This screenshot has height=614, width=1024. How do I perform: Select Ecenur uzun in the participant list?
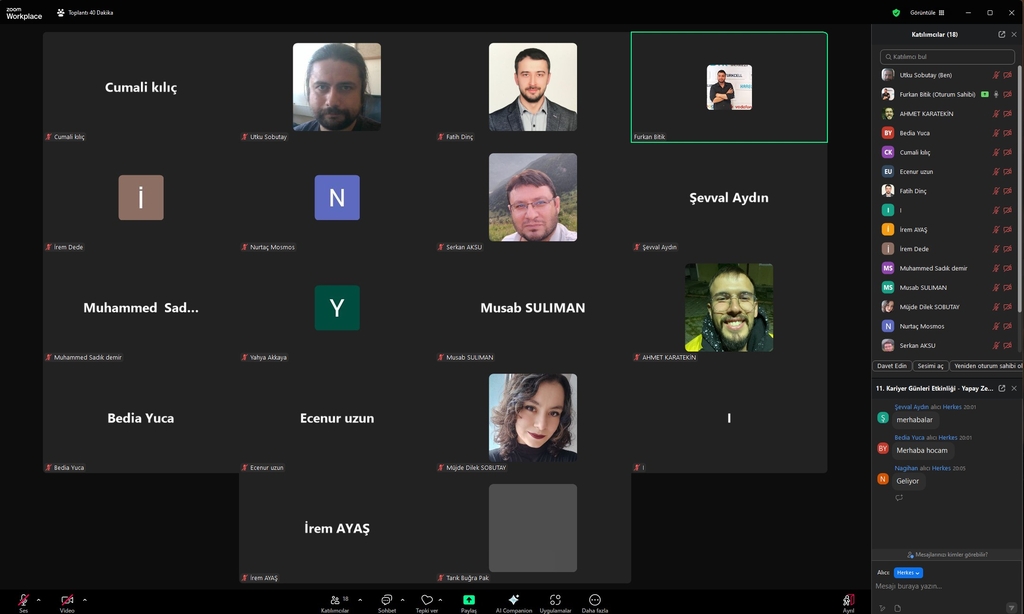(947, 172)
